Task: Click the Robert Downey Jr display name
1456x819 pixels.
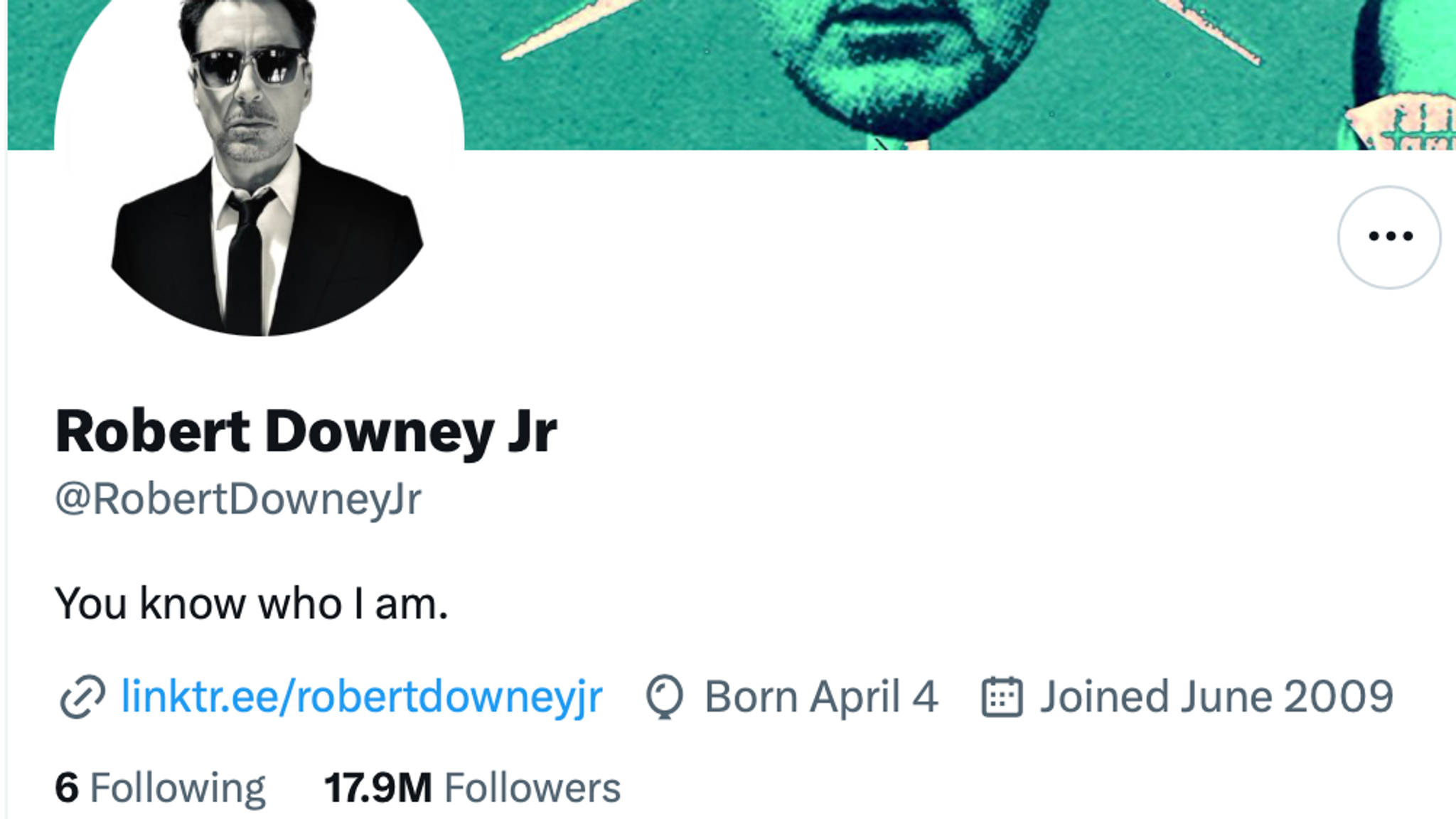Action: [306, 432]
